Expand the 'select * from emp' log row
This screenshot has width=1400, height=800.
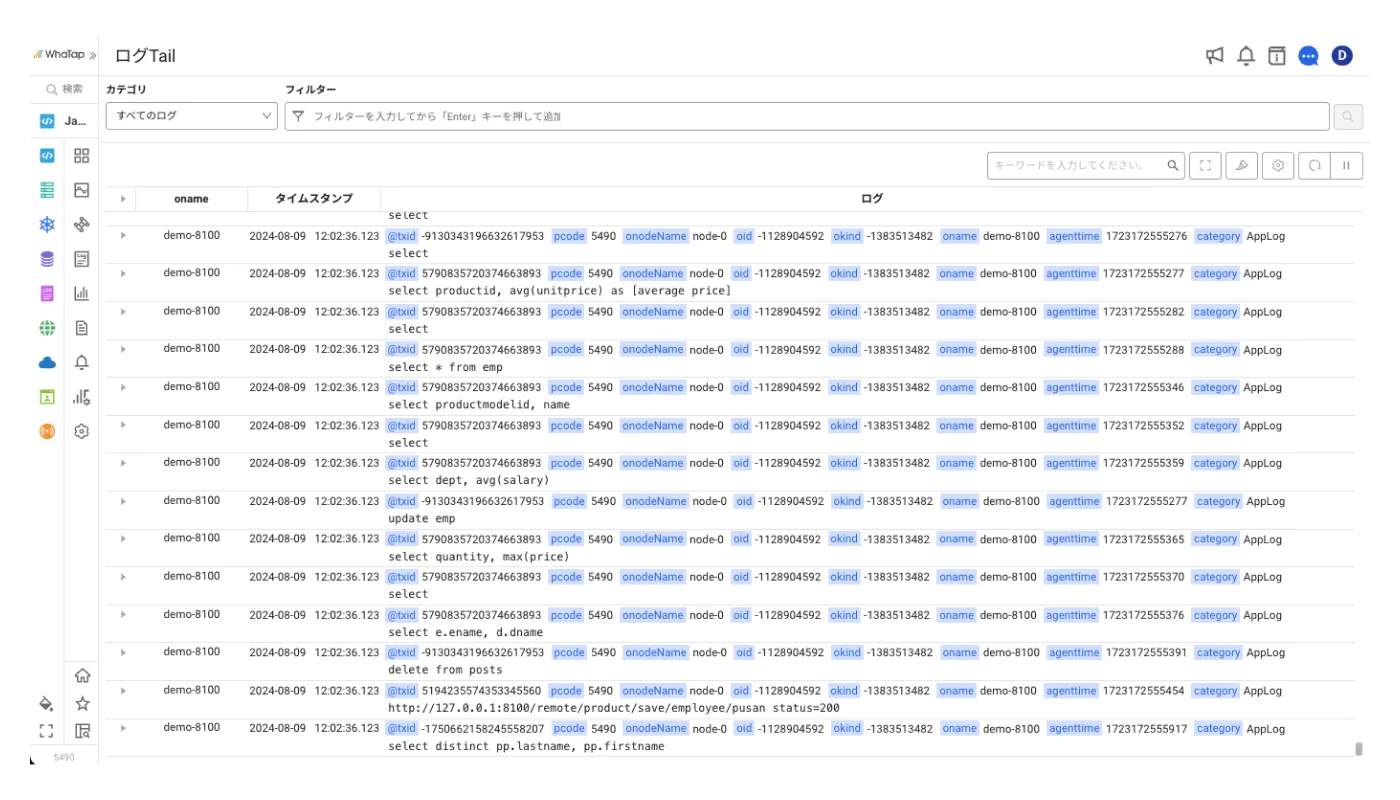coord(123,349)
